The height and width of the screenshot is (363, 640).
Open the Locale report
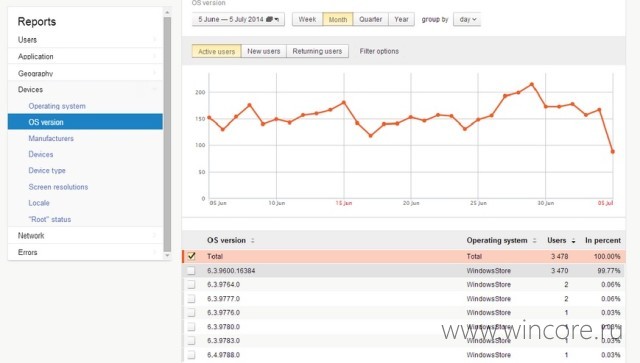pyautogui.click(x=39, y=203)
